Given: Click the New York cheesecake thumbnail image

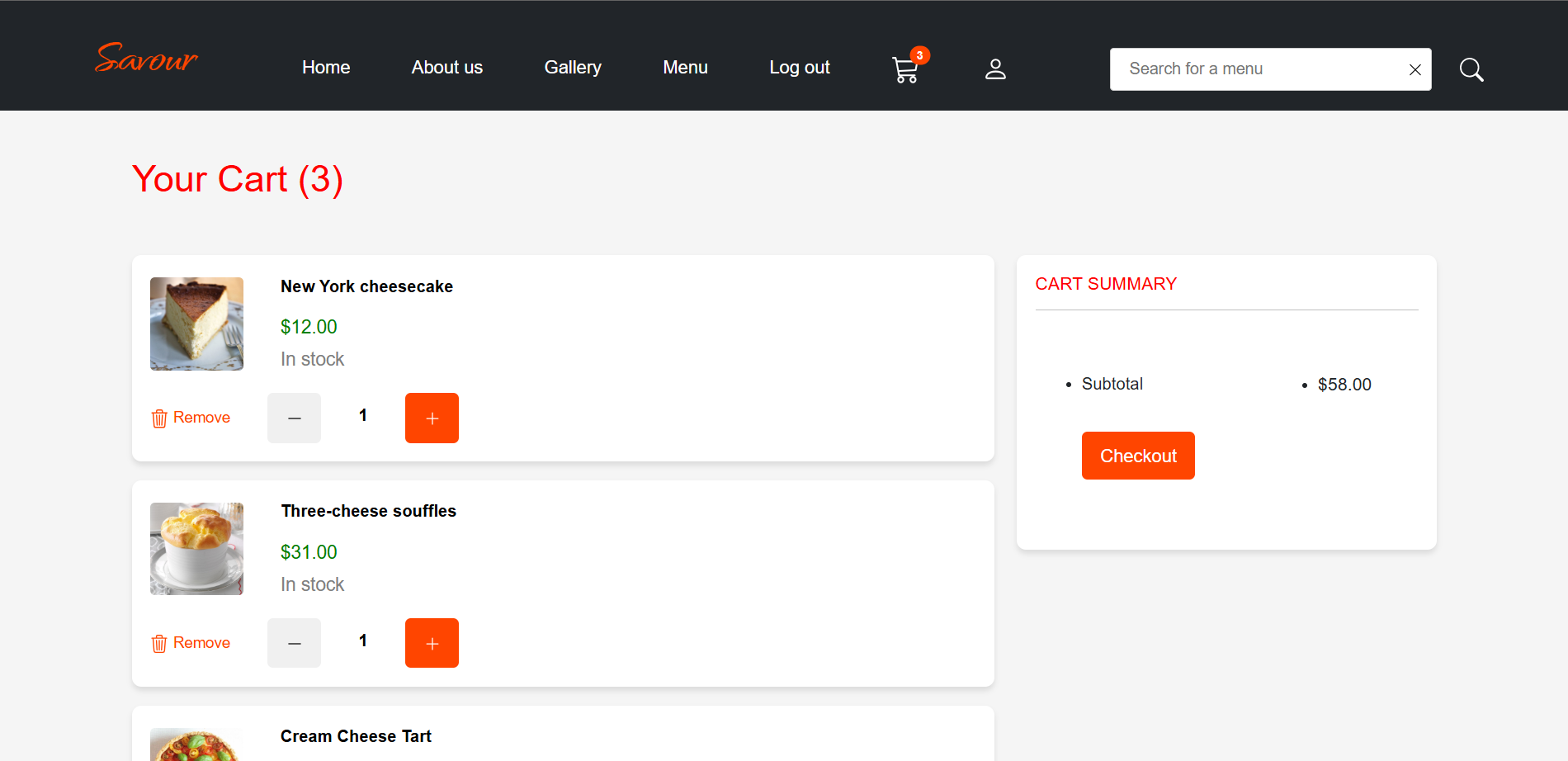Looking at the screenshot, I should point(196,324).
